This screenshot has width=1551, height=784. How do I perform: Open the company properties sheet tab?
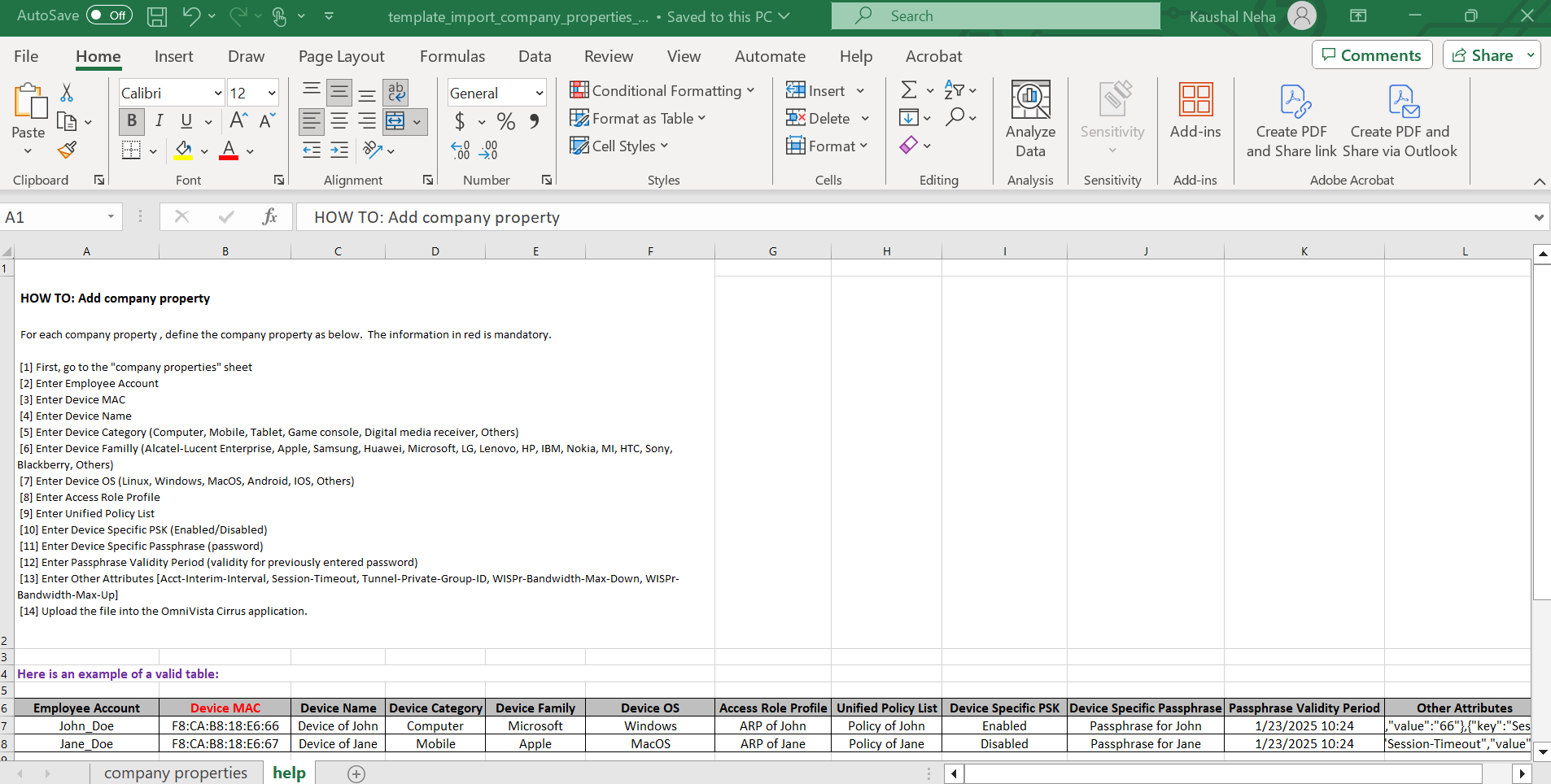click(176, 773)
